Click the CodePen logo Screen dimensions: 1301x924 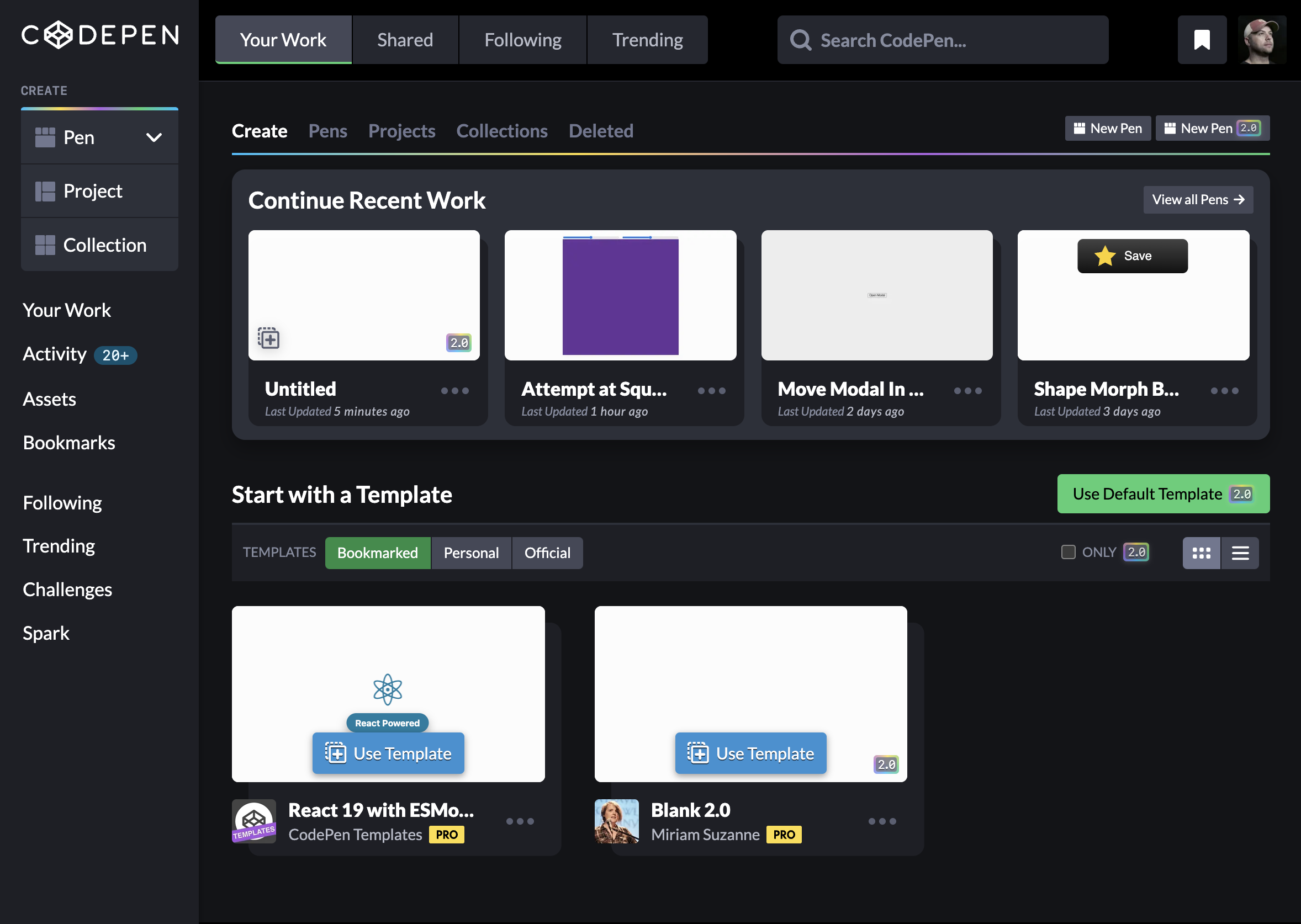[x=100, y=35]
